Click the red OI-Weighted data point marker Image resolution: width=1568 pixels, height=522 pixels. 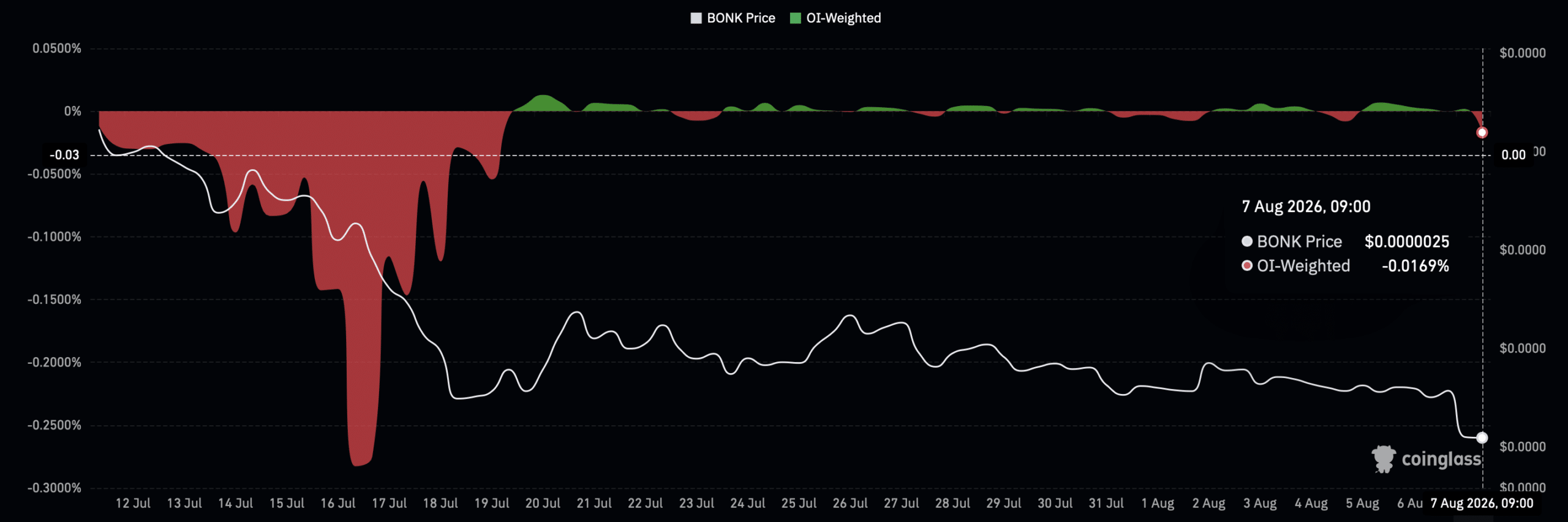pyautogui.click(x=1482, y=132)
